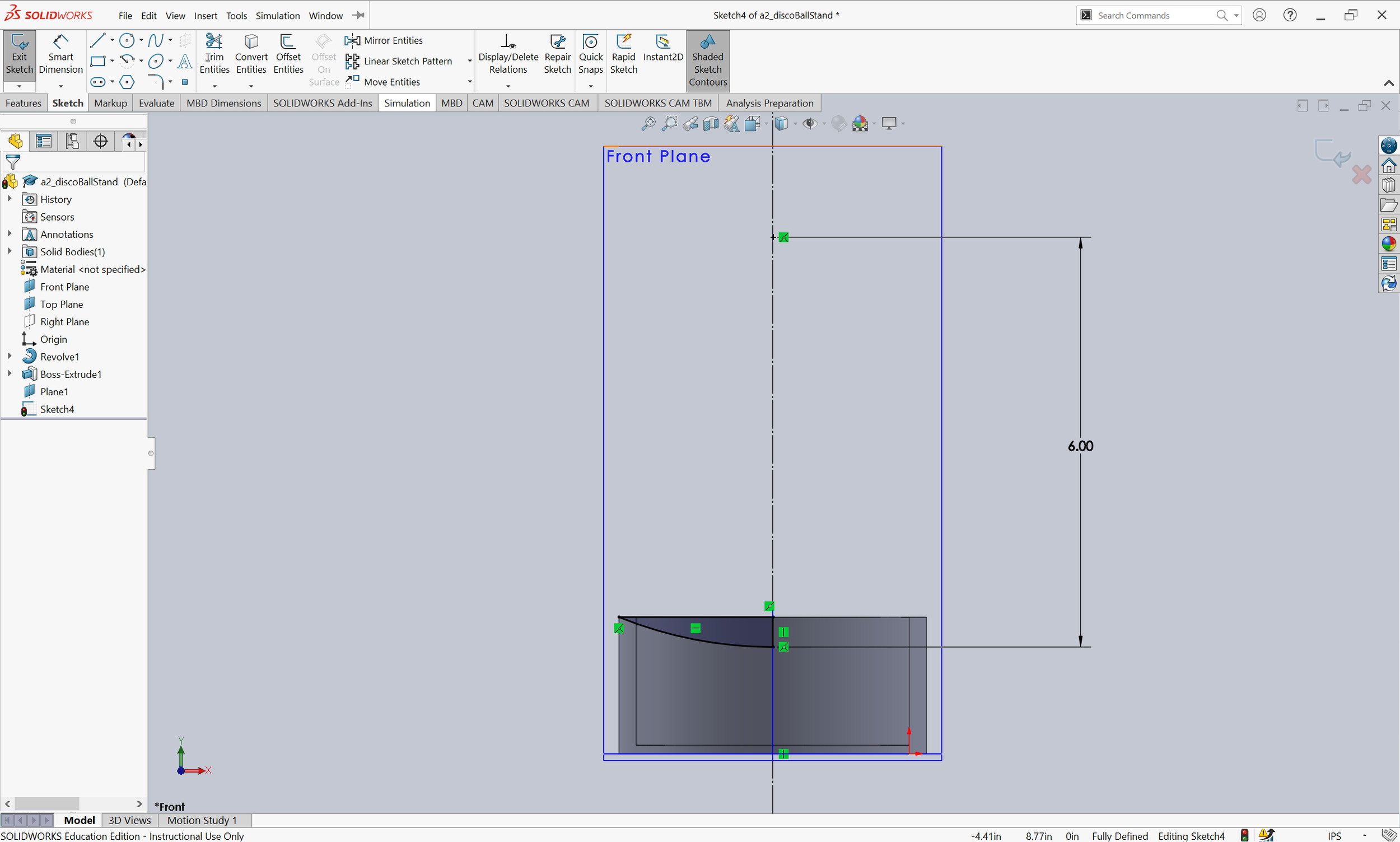Toggle Exit Sketch button
The width and height of the screenshot is (1400, 842).
[x=19, y=54]
